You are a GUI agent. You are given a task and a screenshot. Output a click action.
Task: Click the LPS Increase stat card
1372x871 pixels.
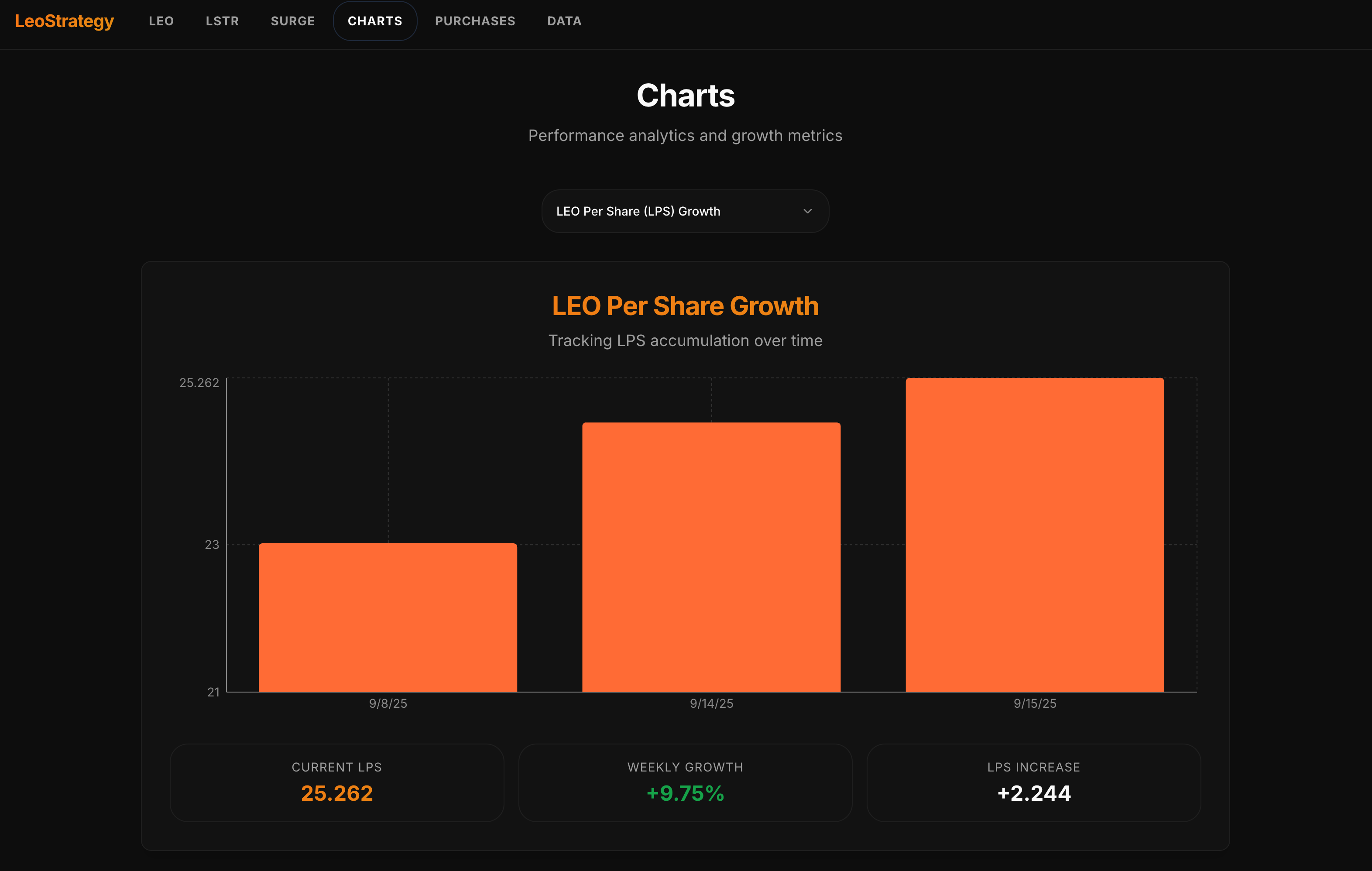pyautogui.click(x=1033, y=782)
